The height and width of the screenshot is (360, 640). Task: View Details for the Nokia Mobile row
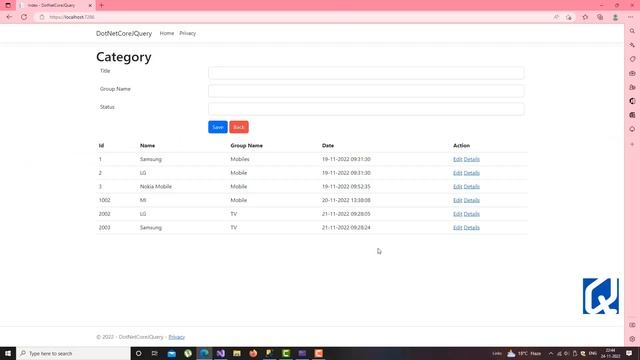(471, 187)
